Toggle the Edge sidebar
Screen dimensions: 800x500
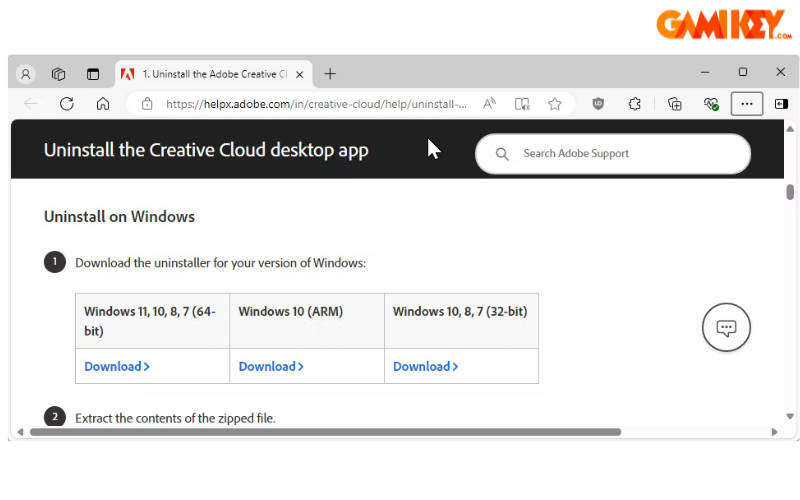(781, 104)
